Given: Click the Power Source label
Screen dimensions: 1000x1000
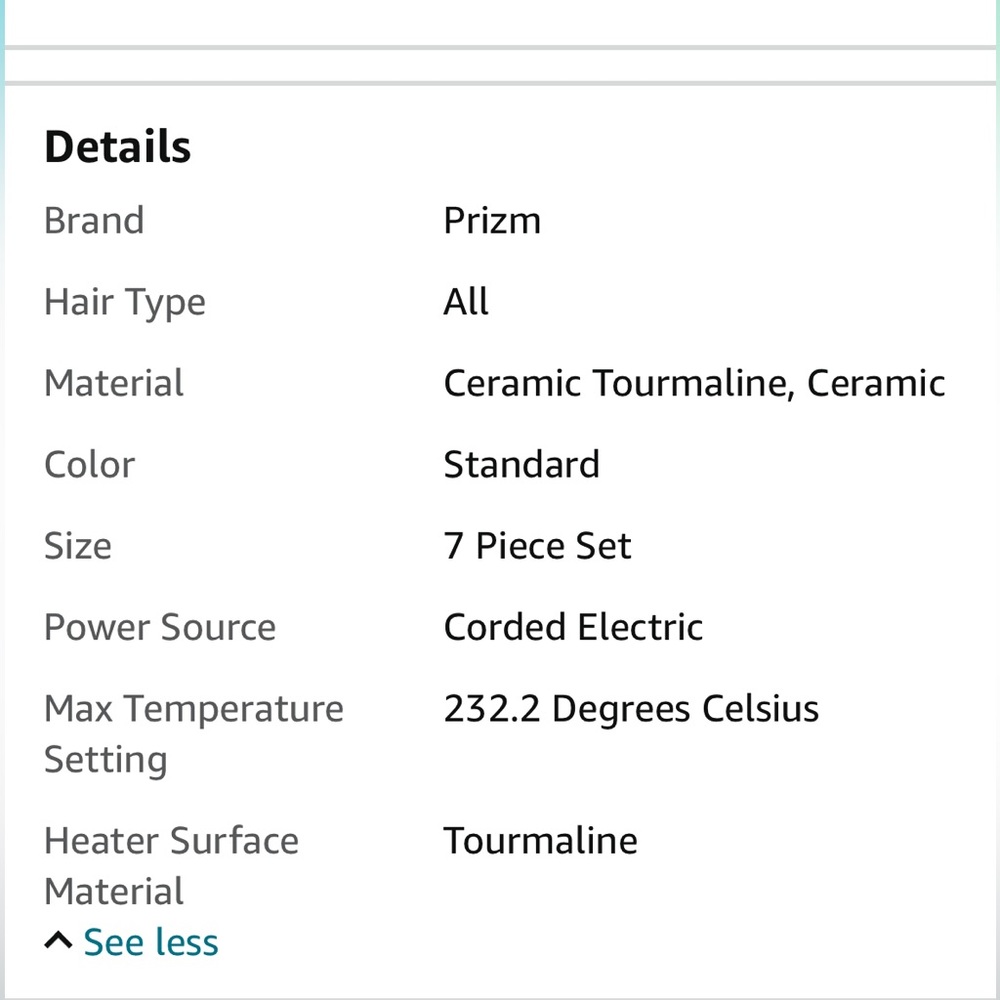Looking at the screenshot, I should pos(159,627).
